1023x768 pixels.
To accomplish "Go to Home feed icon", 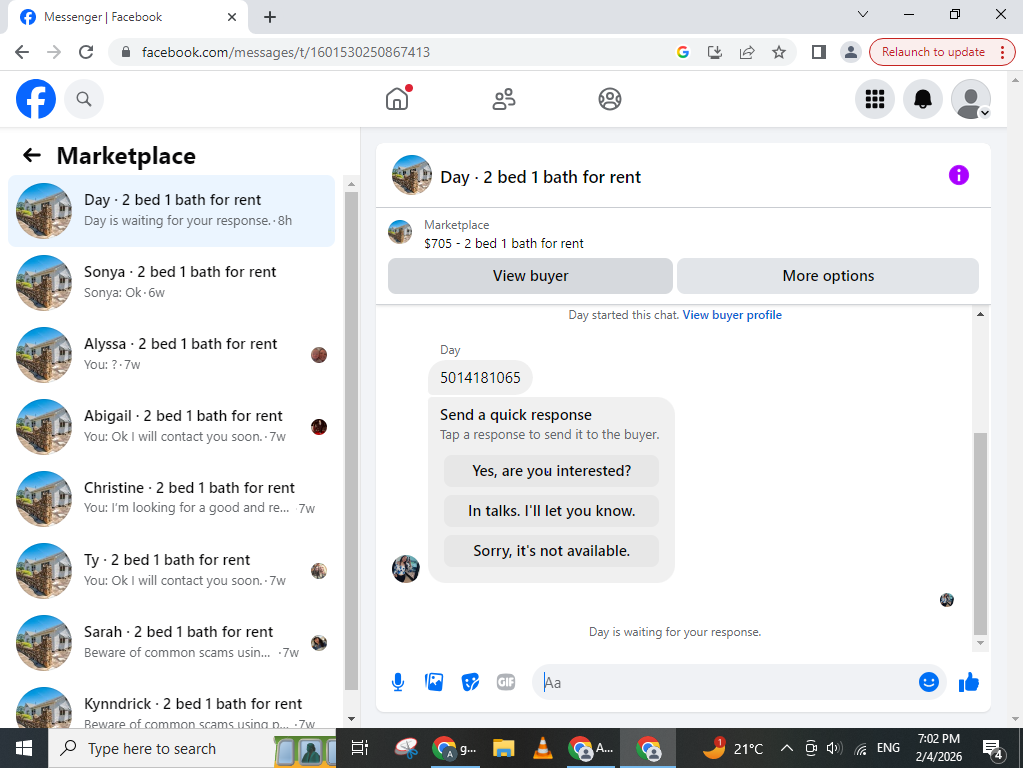I will pos(397,99).
